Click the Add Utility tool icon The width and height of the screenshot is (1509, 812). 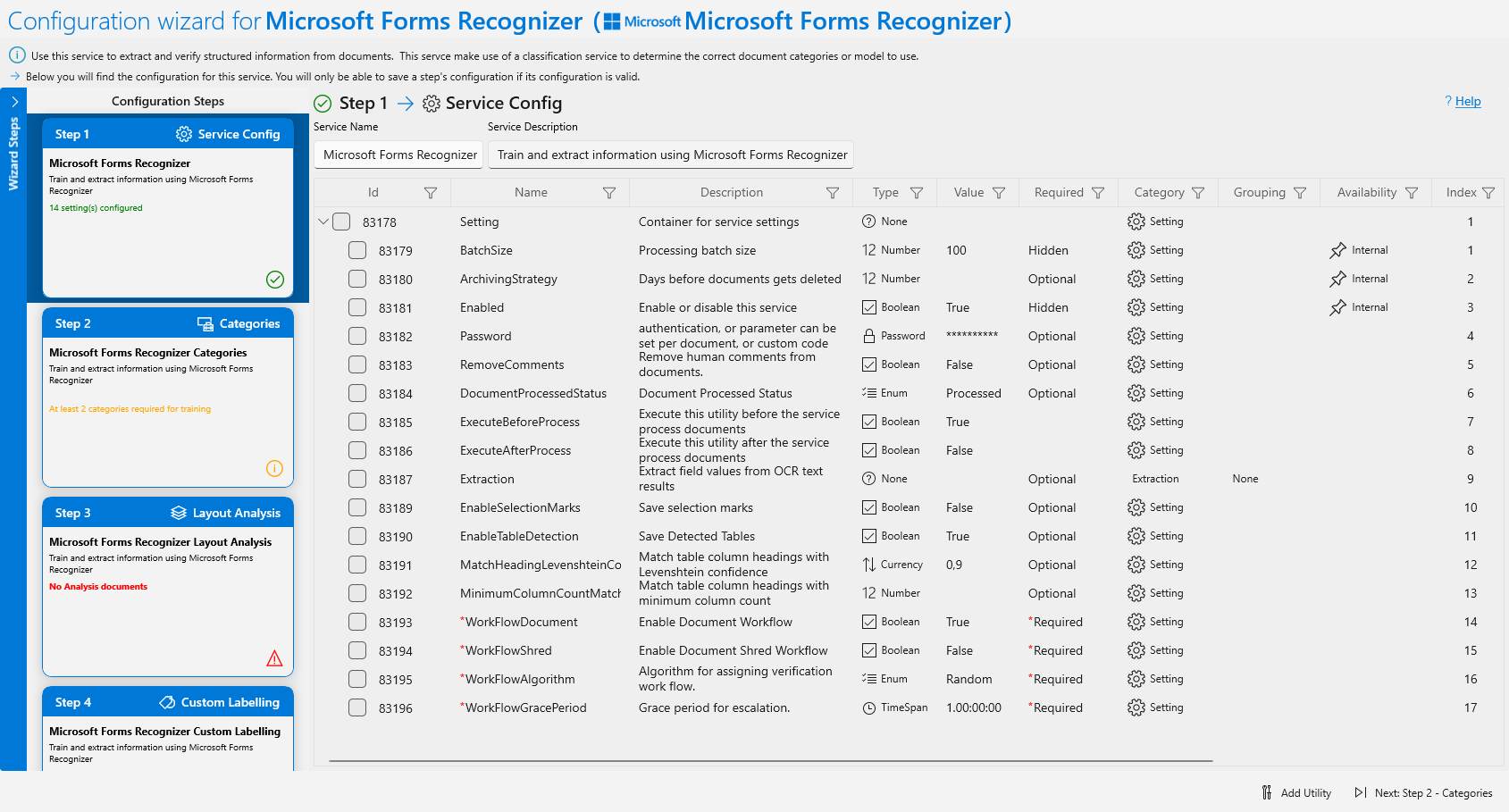1267,792
